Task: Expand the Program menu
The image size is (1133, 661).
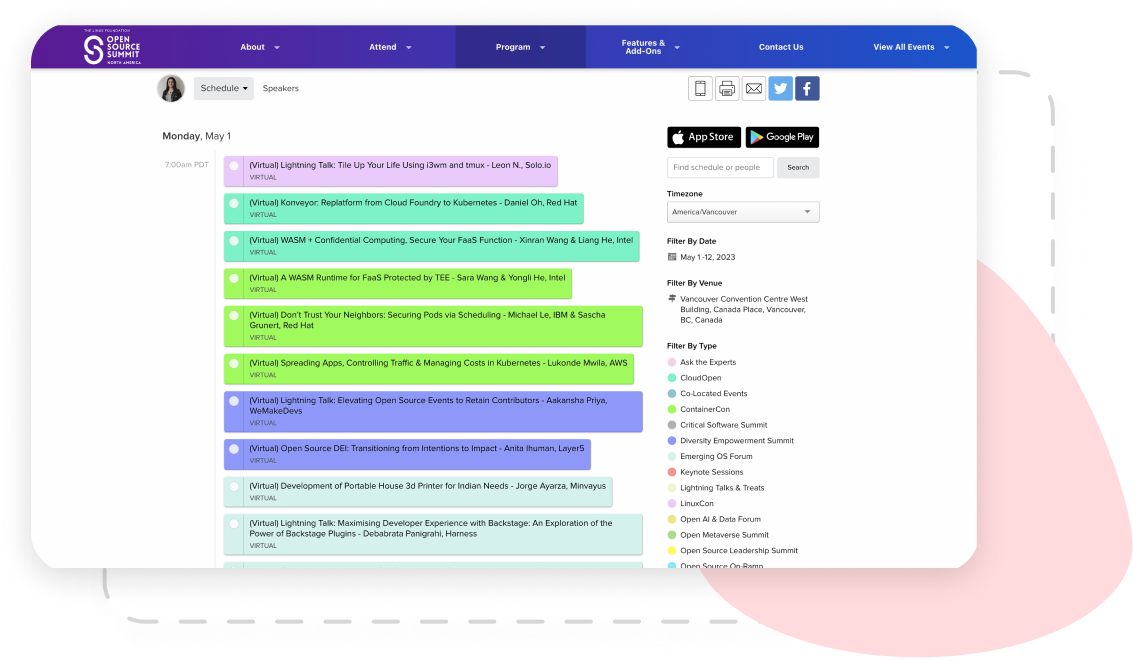Action: 520,47
